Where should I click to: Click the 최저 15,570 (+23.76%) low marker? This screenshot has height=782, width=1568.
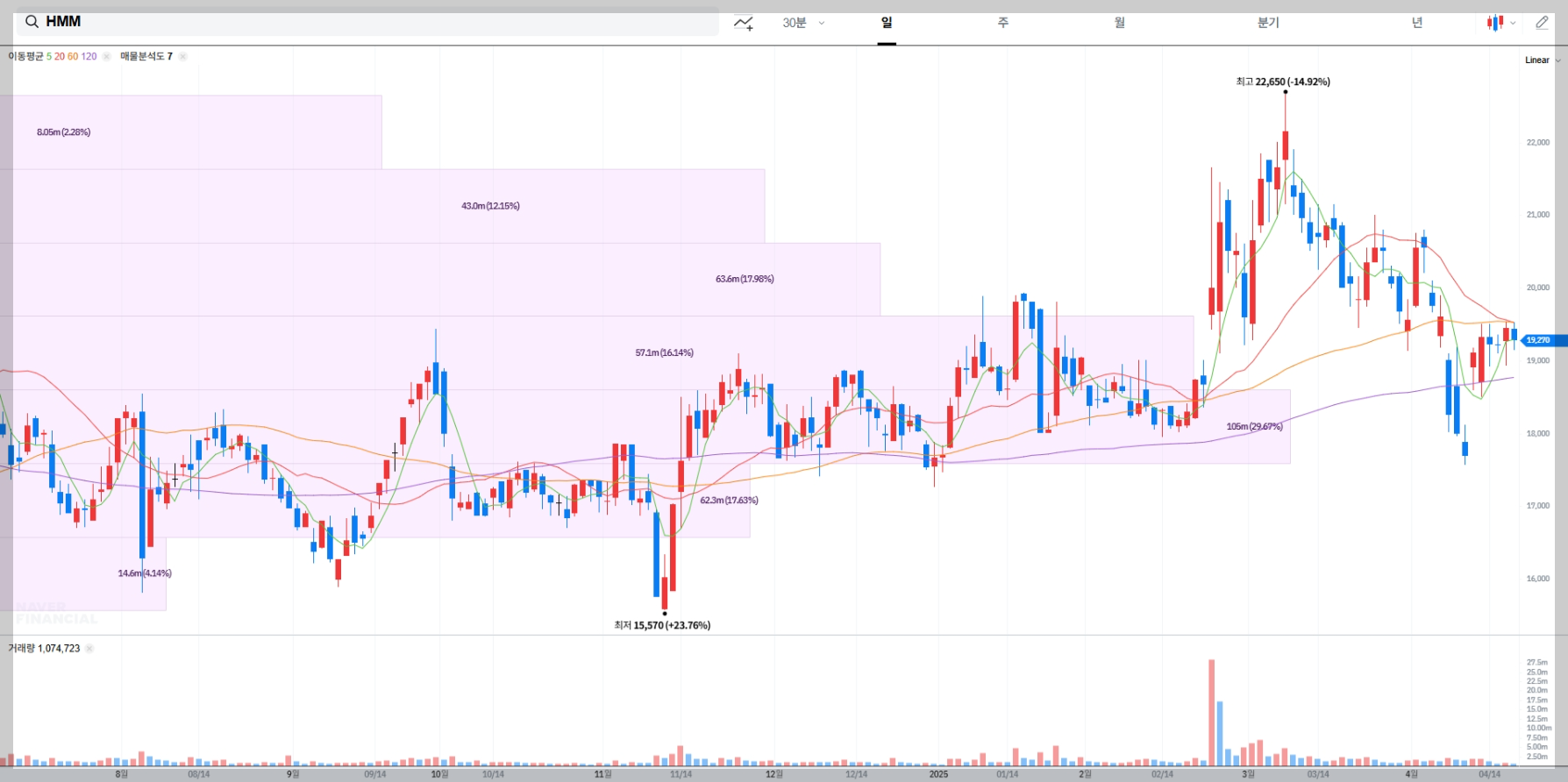point(662,625)
